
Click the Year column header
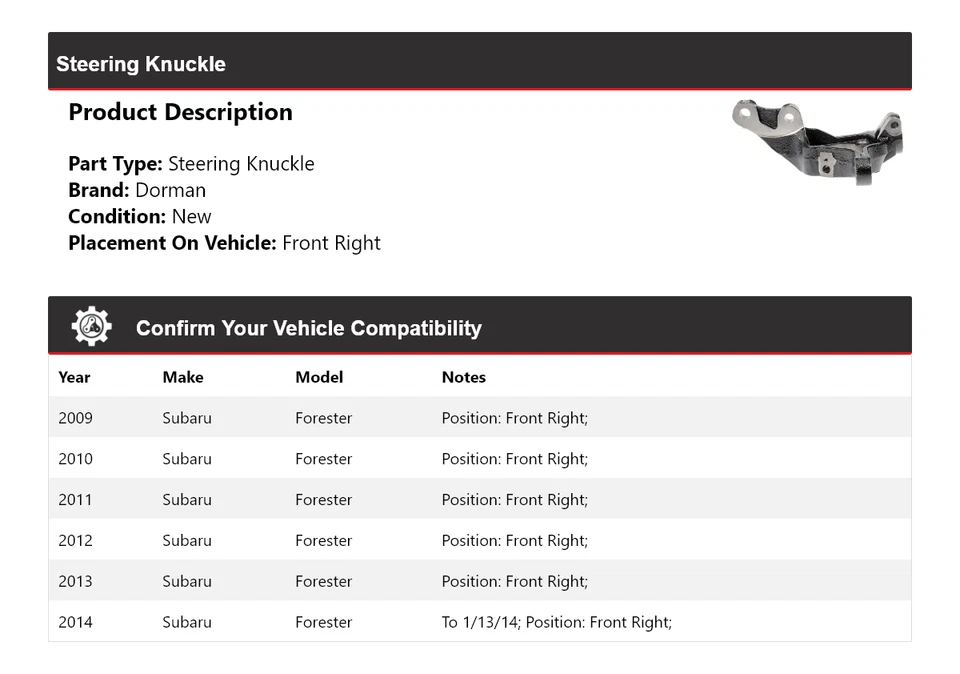coord(74,377)
